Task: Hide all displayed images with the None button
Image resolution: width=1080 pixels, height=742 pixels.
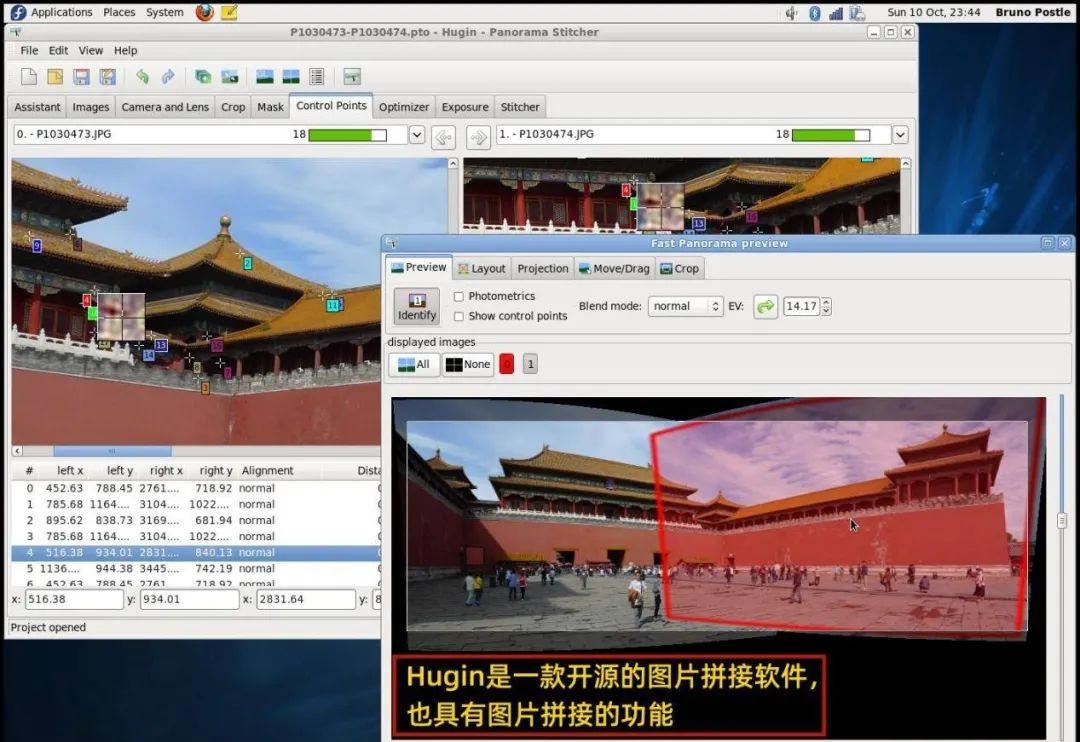Action: (468, 363)
